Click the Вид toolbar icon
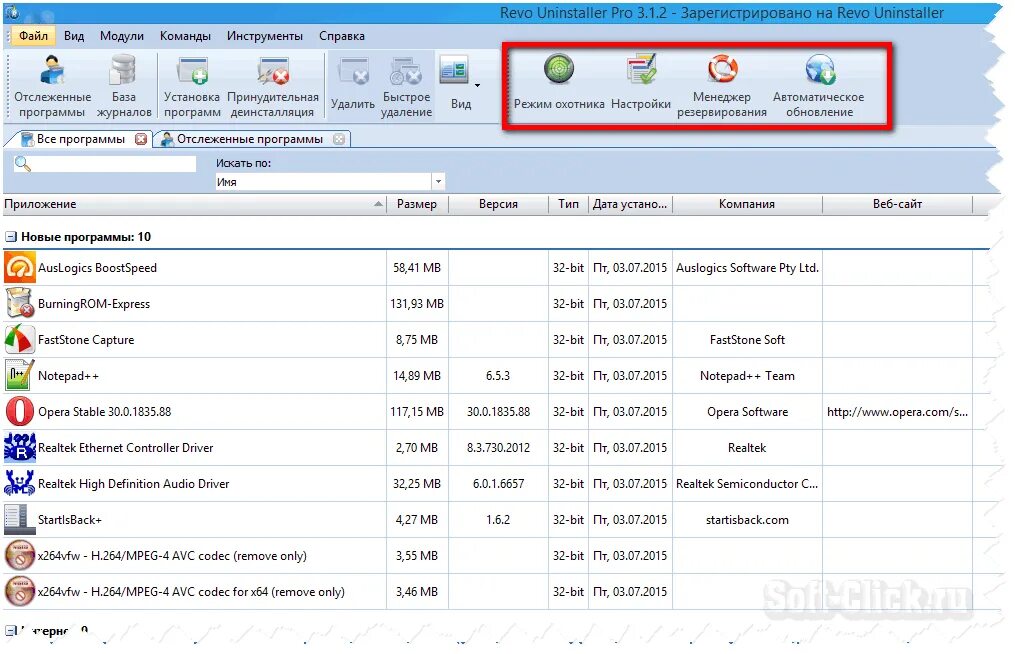 (x=454, y=70)
